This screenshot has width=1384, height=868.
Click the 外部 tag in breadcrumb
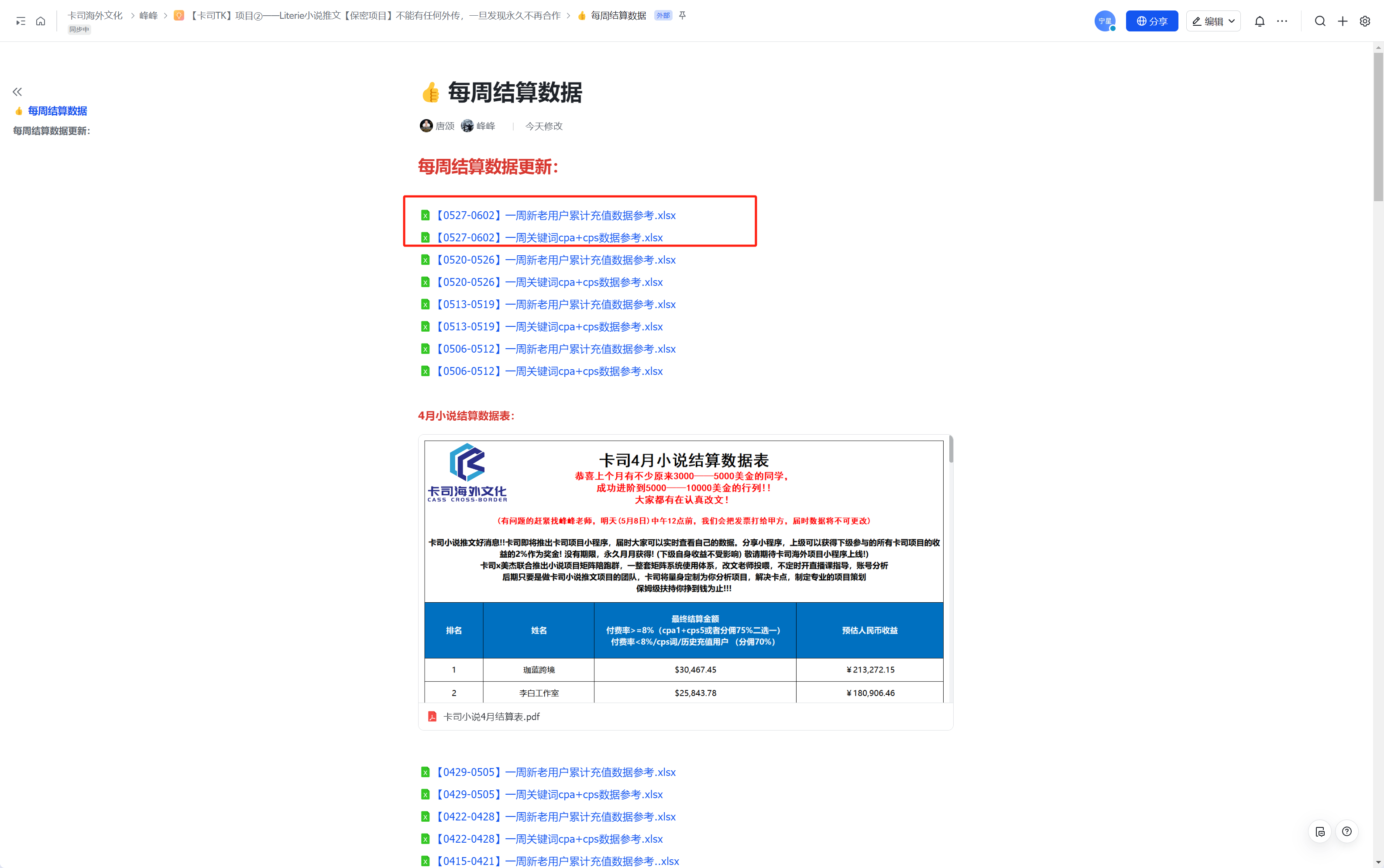[x=663, y=16]
